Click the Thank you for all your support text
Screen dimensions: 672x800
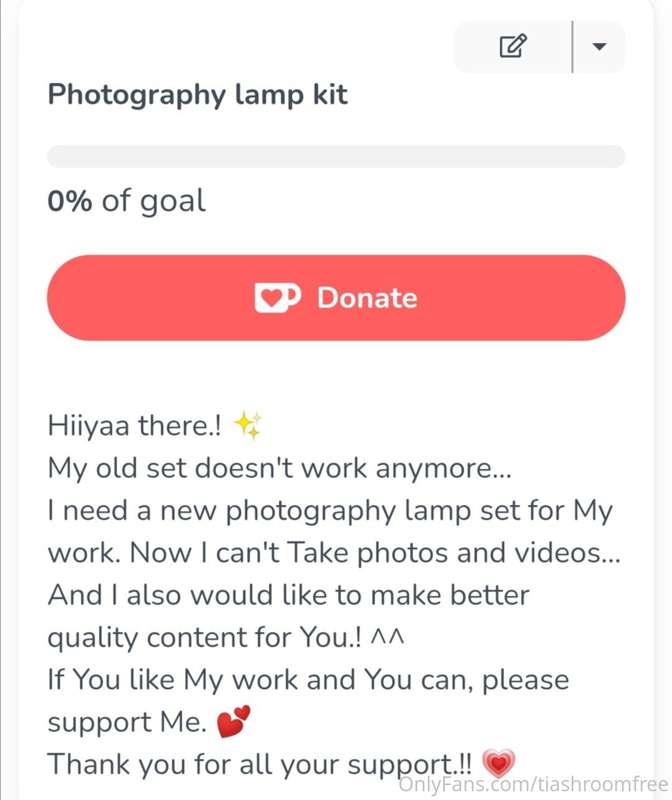[x=259, y=764]
